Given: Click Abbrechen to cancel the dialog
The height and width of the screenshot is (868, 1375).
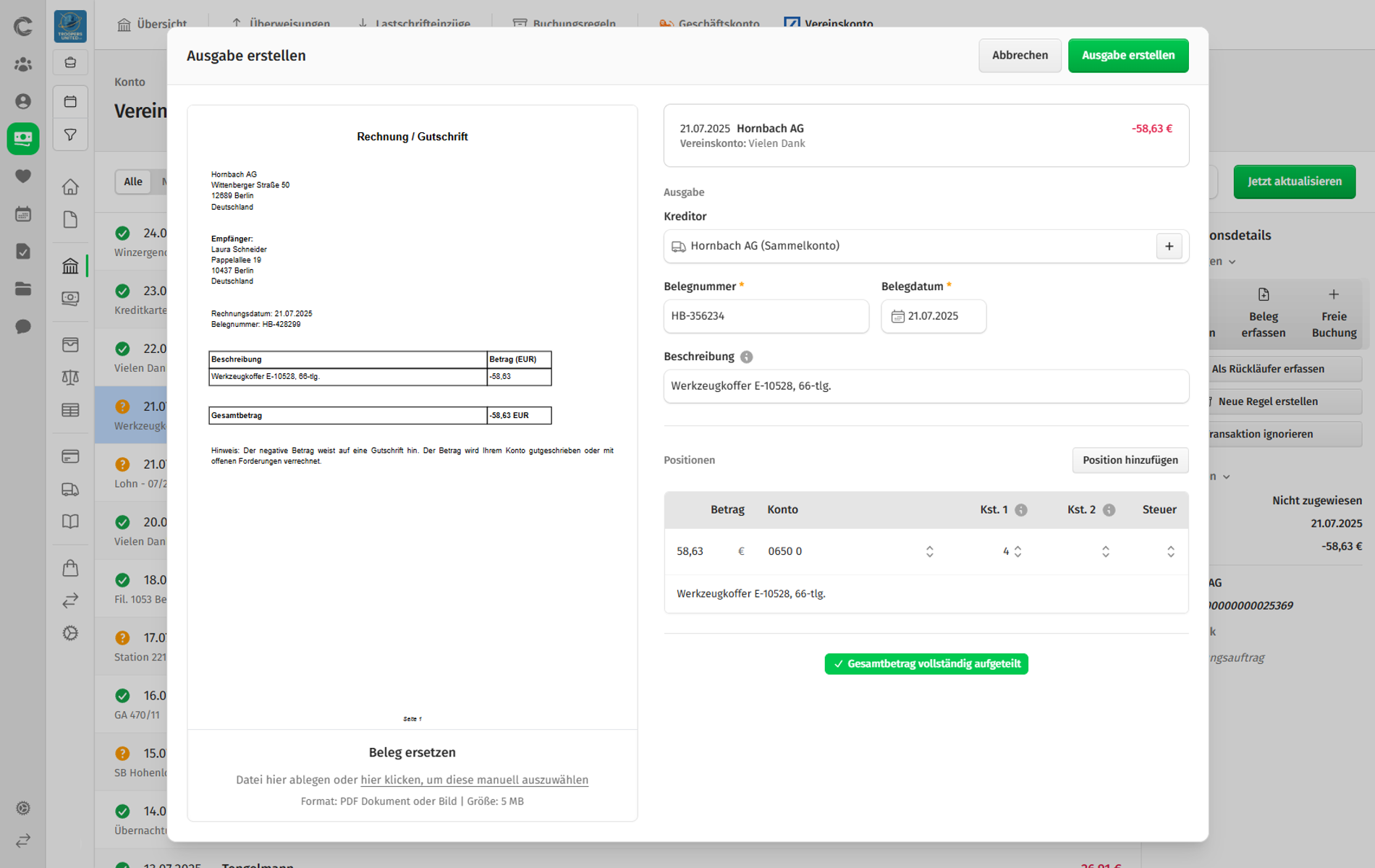Looking at the screenshot, I should (x=1020, y=56).
